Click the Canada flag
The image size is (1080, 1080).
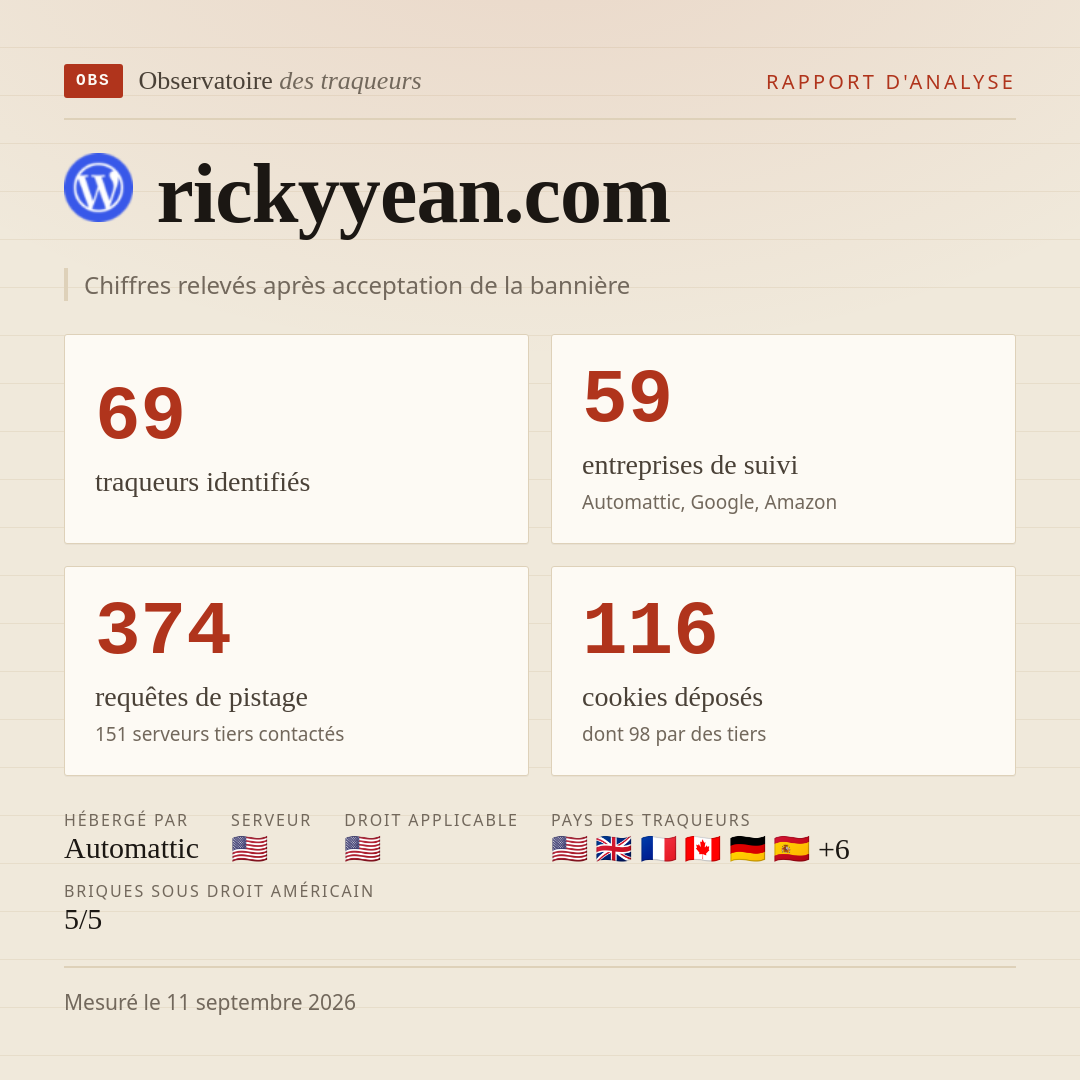[703, 849]
